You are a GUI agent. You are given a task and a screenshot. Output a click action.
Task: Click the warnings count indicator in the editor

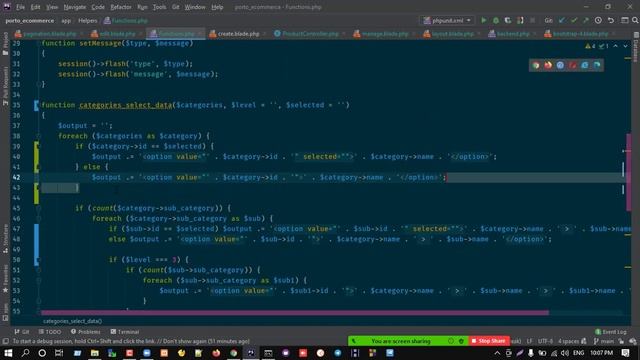tap(590, 46)
